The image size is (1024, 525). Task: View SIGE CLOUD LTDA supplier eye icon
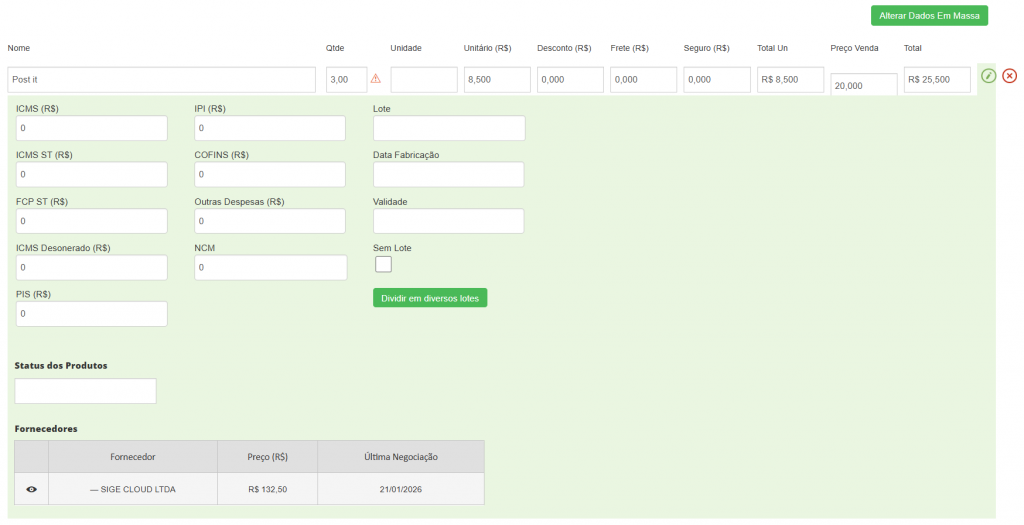[x=32, y=489]
